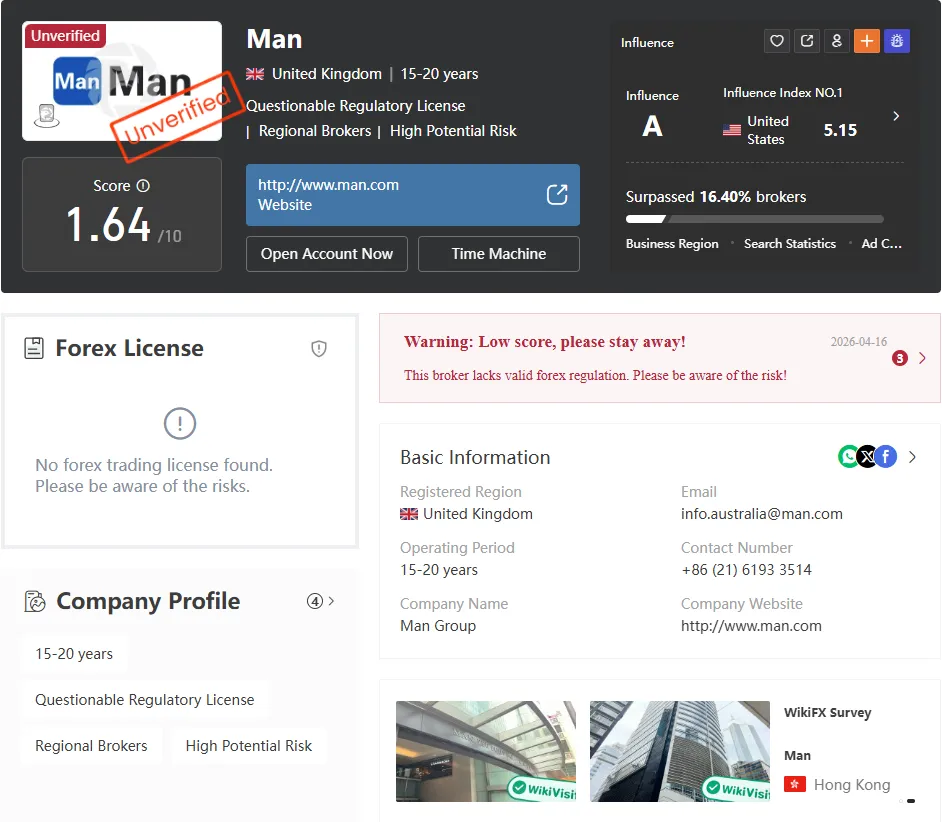Click the Company Profile icon
The image size is (942, 822).
click(x=35, y=601)
